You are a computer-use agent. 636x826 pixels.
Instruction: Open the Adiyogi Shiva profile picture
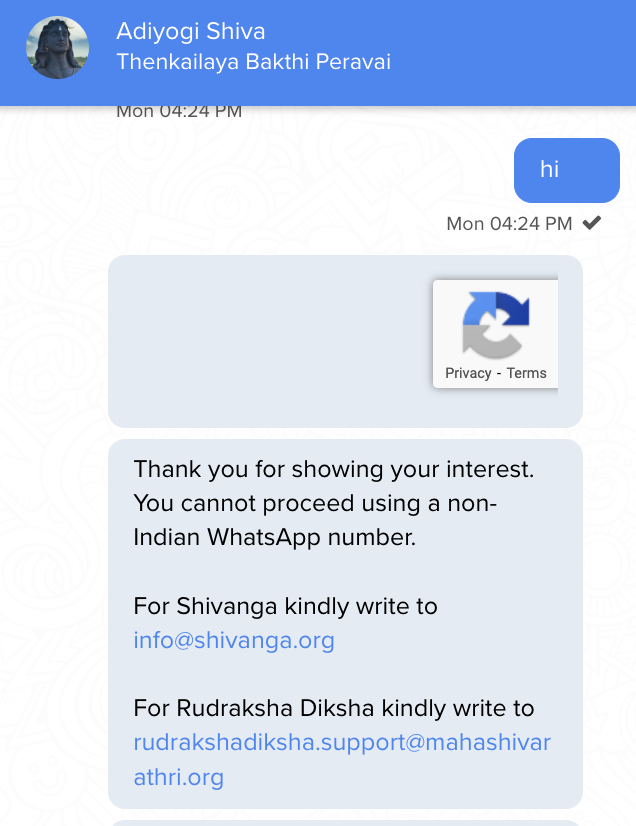[x=57, y=47]
